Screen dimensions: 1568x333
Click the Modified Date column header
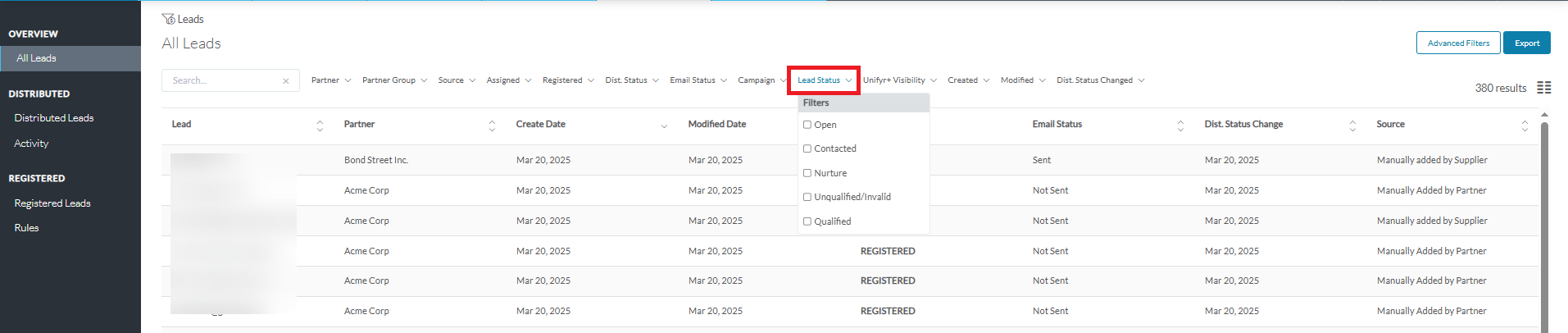tap(717, 125)
